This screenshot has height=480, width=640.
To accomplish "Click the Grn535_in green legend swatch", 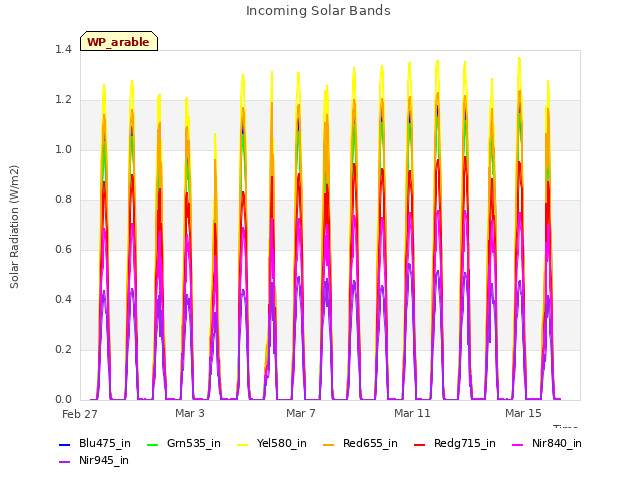I will tap(152, 444).
